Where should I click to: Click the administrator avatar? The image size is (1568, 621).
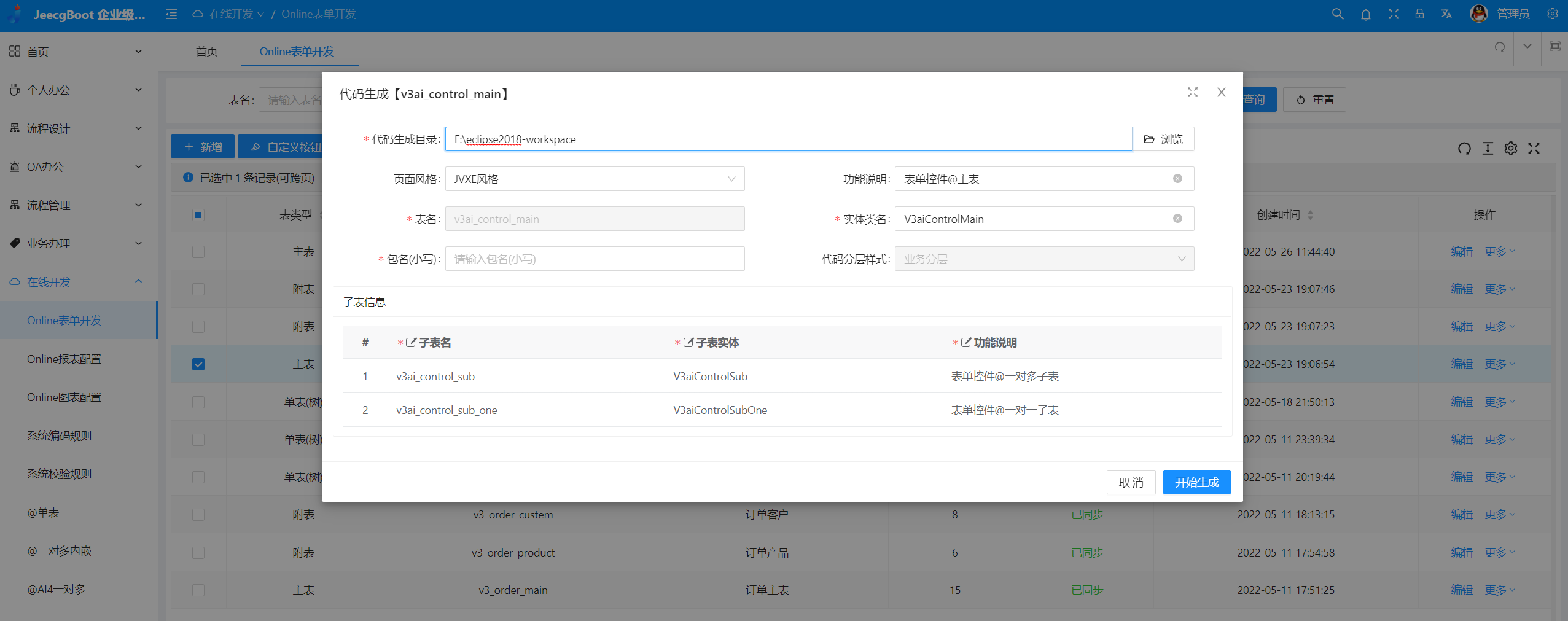[1479, 14]
